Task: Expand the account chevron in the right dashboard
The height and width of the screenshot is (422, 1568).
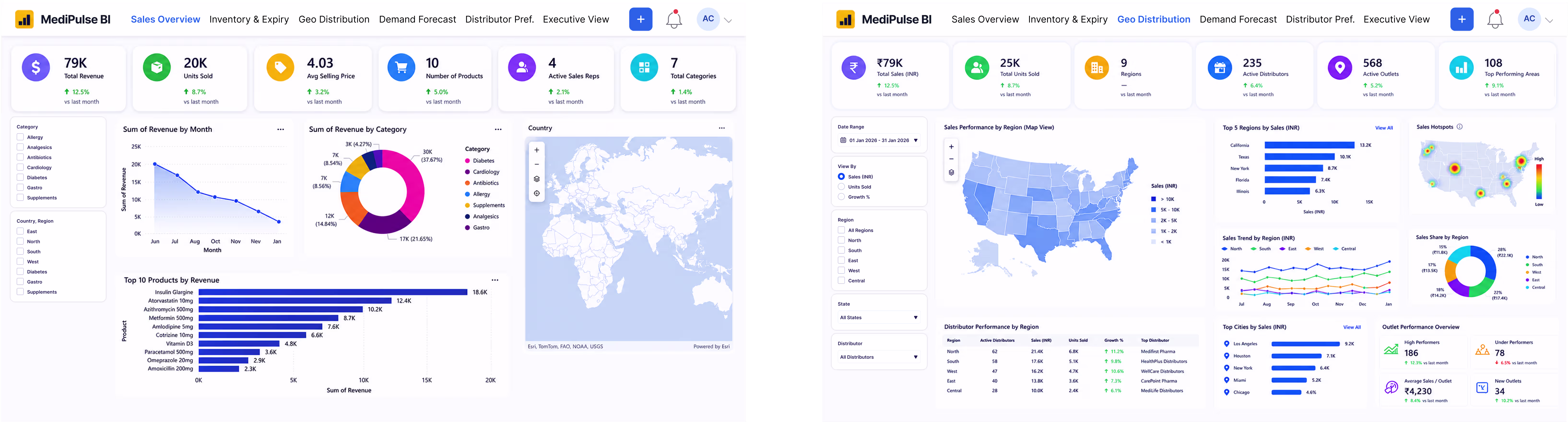Action: pos(1549,20)
